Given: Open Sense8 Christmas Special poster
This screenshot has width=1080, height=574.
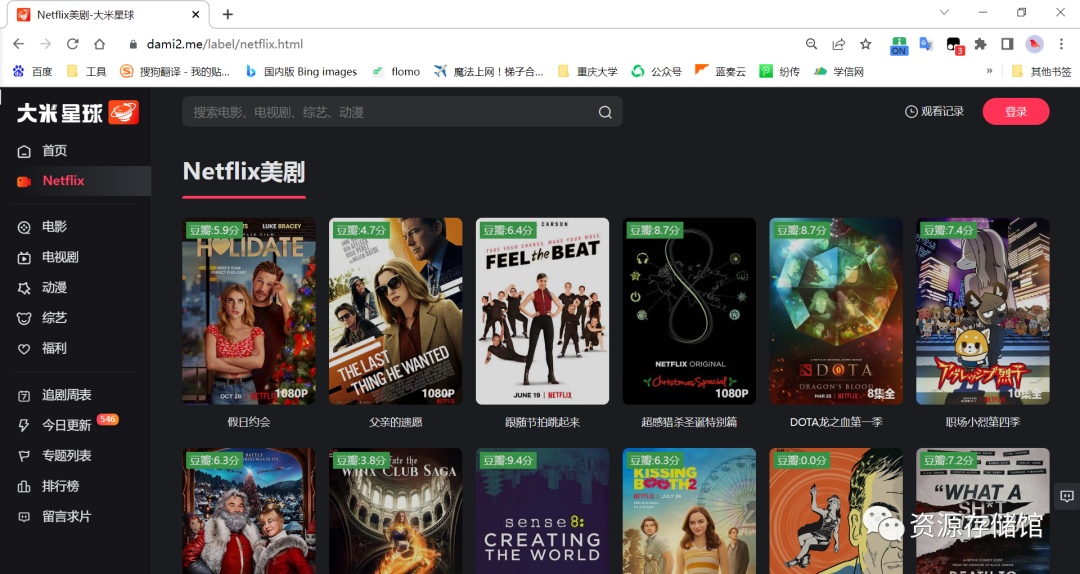Looking at the screenshot, I should [689, 311].
